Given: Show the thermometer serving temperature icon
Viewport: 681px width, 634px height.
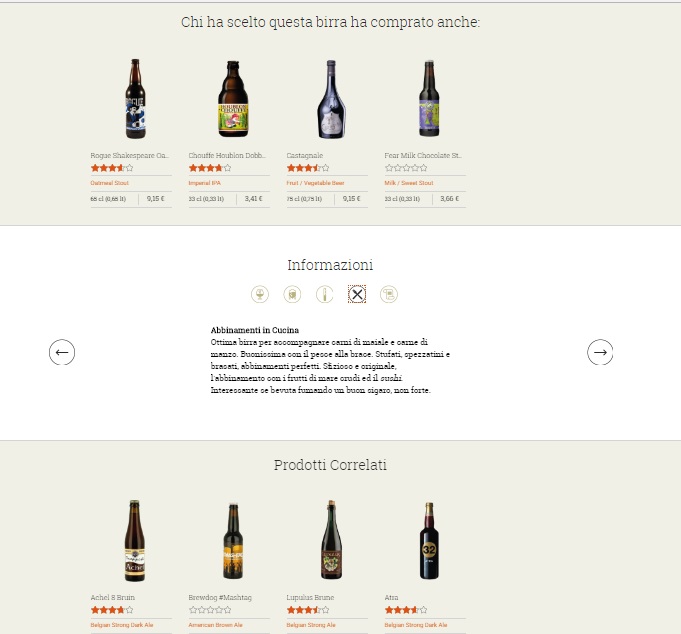Looking at the screenshot, I should 324,294.
